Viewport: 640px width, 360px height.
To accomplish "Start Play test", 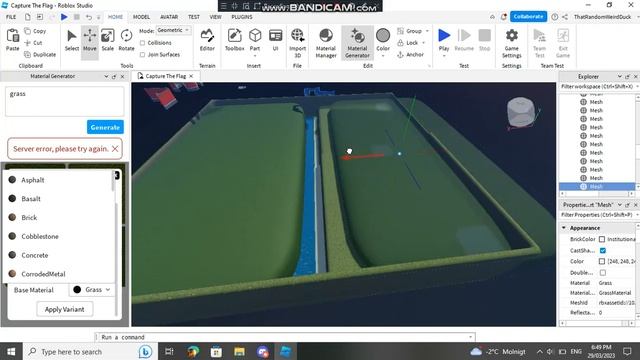I will pyautogui.click(x=444, y=36).
